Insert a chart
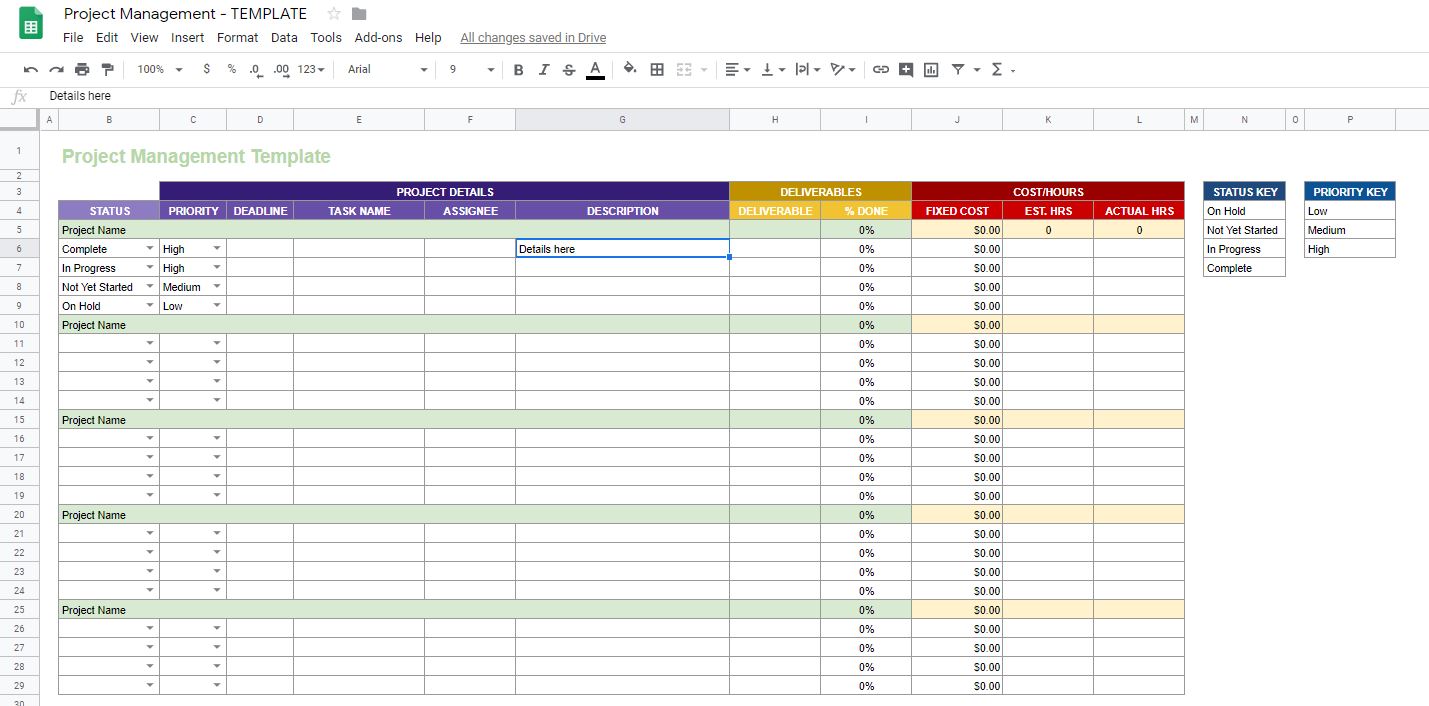Viewport: 1429px width, 706px height. tap(931, 69)
